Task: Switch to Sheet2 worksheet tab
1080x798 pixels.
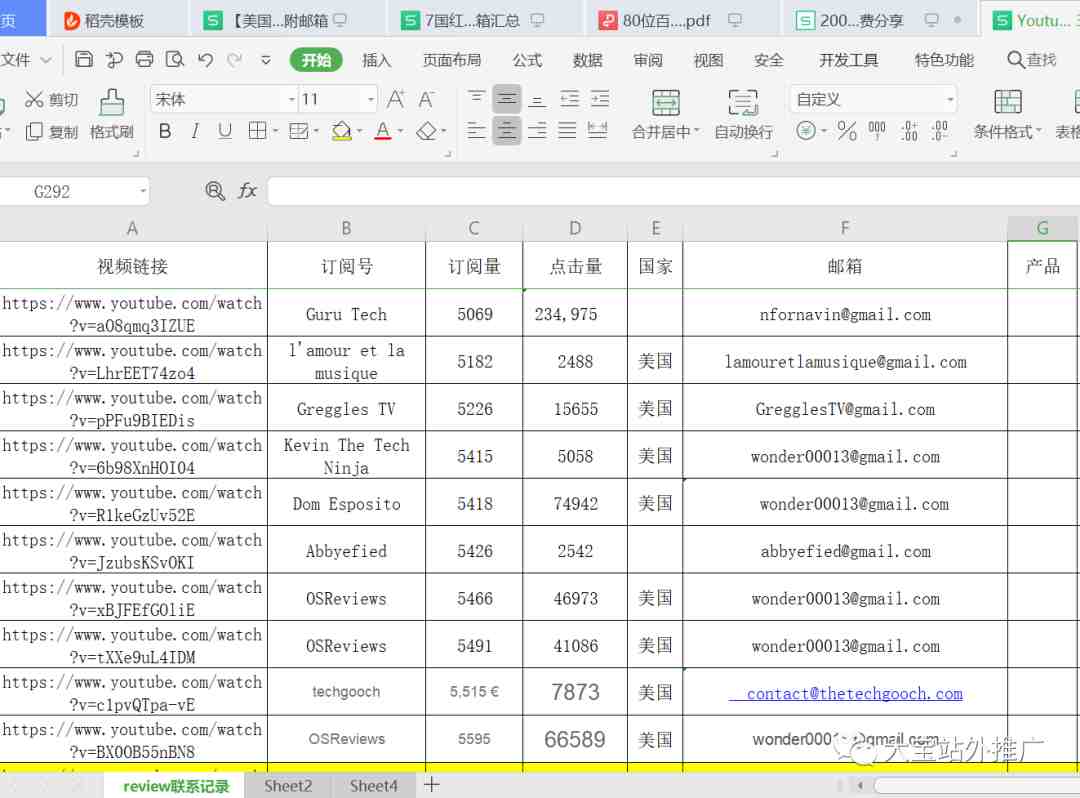Action: point(288,786)
